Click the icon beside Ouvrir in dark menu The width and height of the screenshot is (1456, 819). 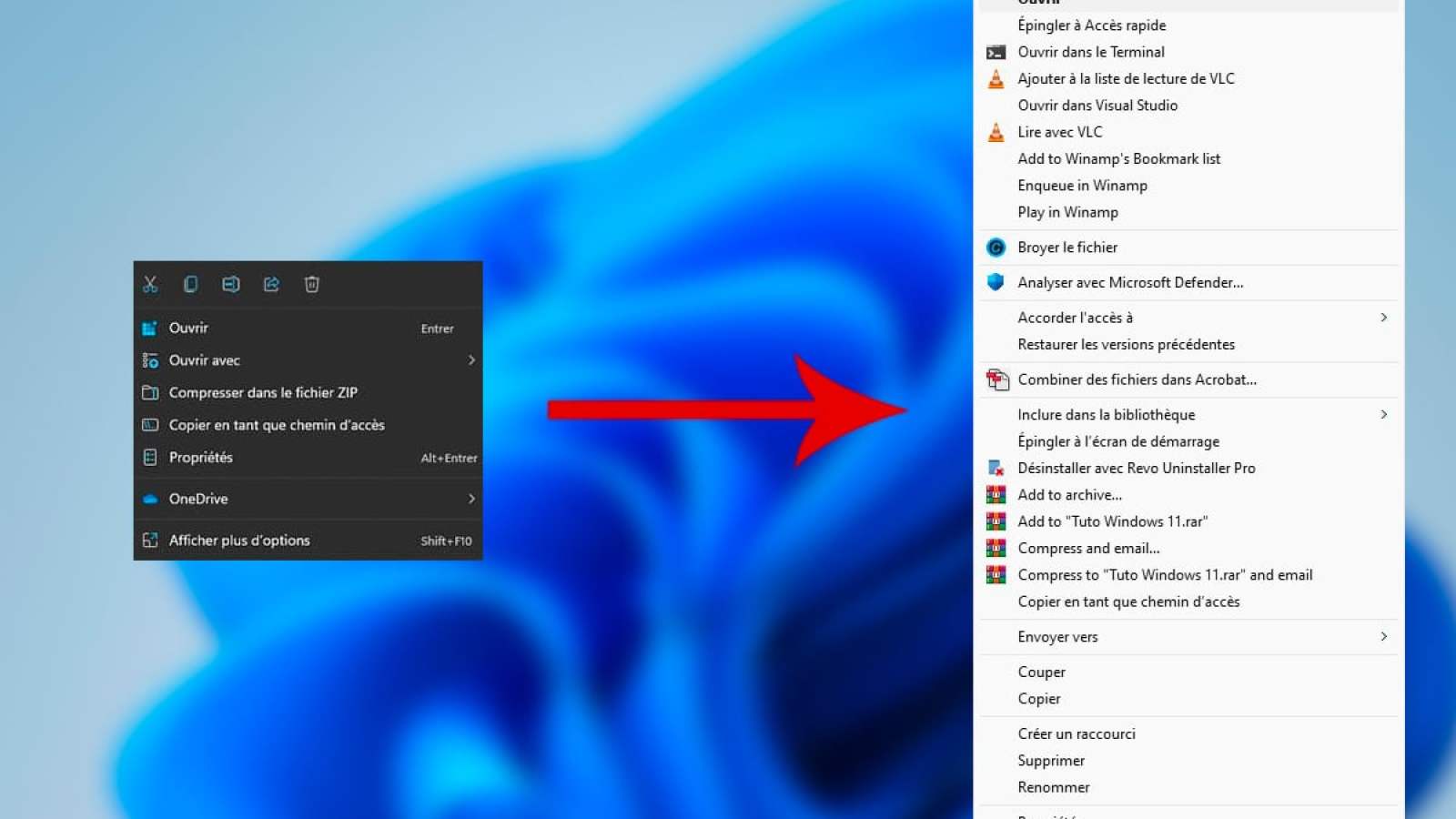(x=150, y=329)
